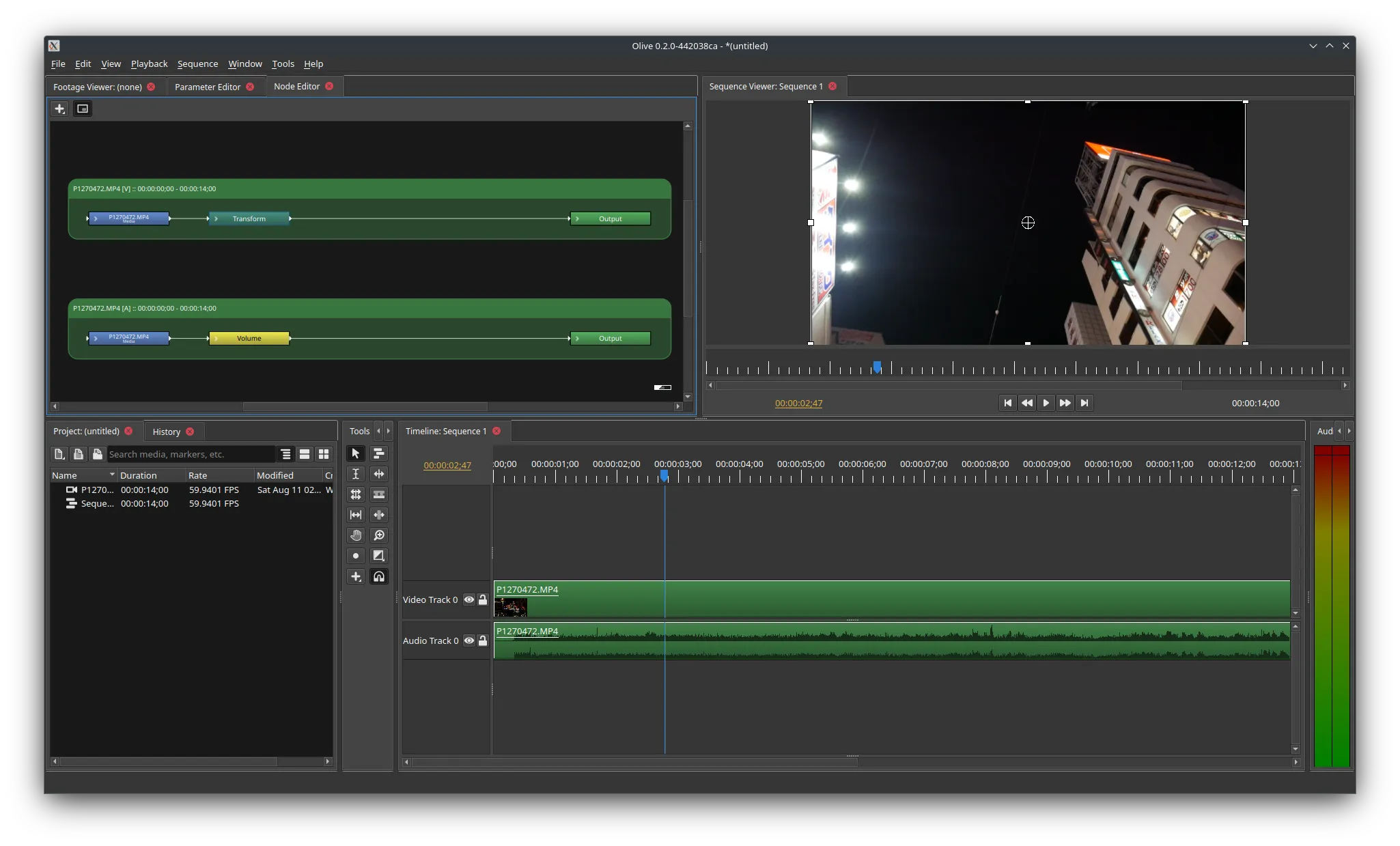Select the Zoom tool
Screen dimensions: 1400x846
[379, 535]
